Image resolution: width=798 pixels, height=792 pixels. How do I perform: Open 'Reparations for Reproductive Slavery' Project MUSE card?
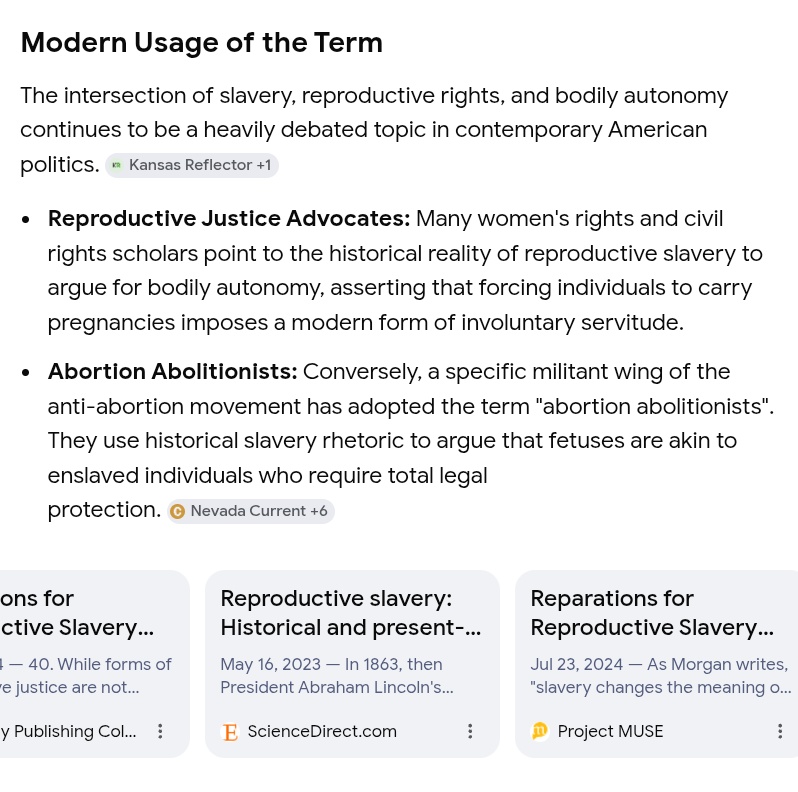tap(652, 613)
